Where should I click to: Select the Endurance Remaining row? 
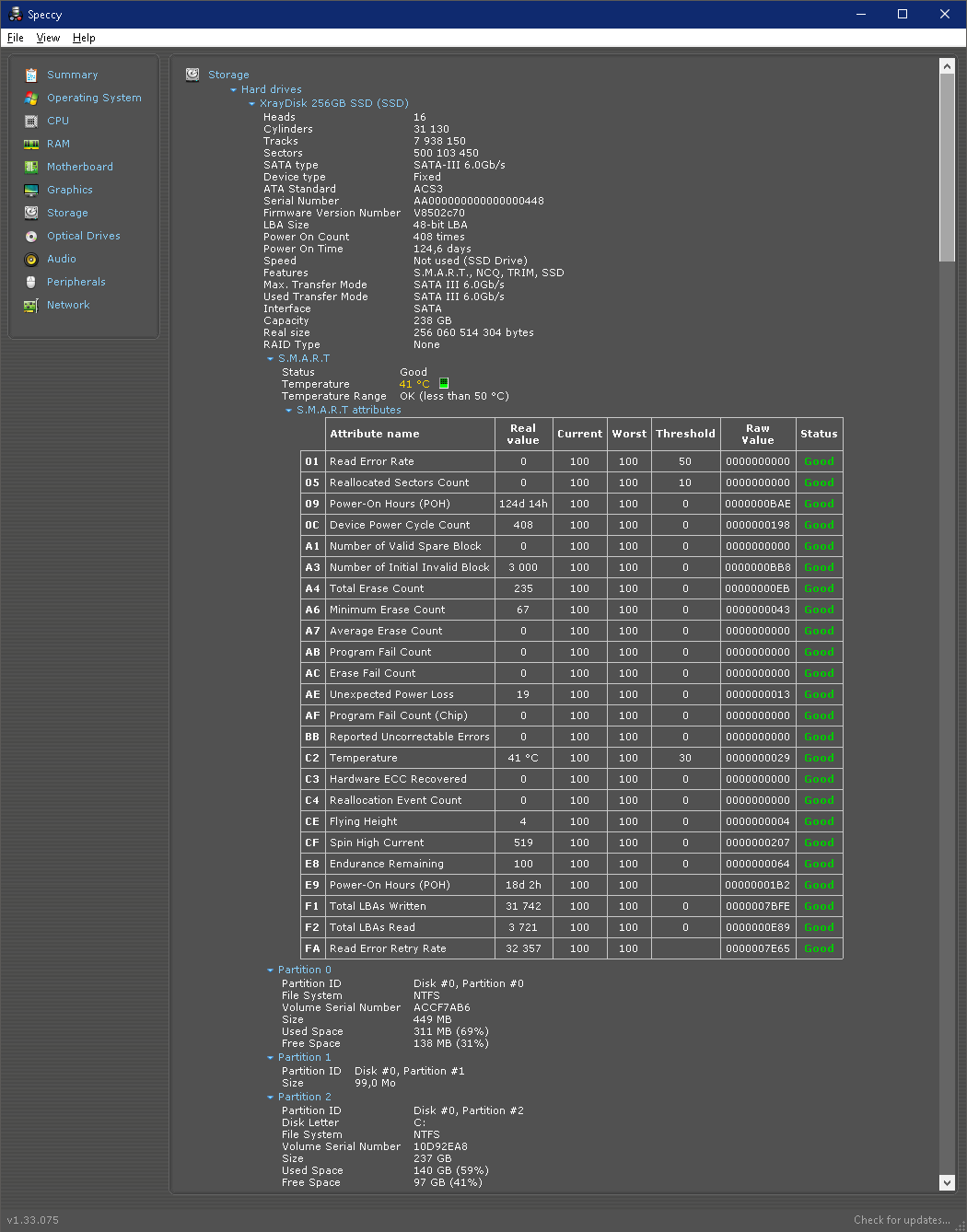[572, 864]
